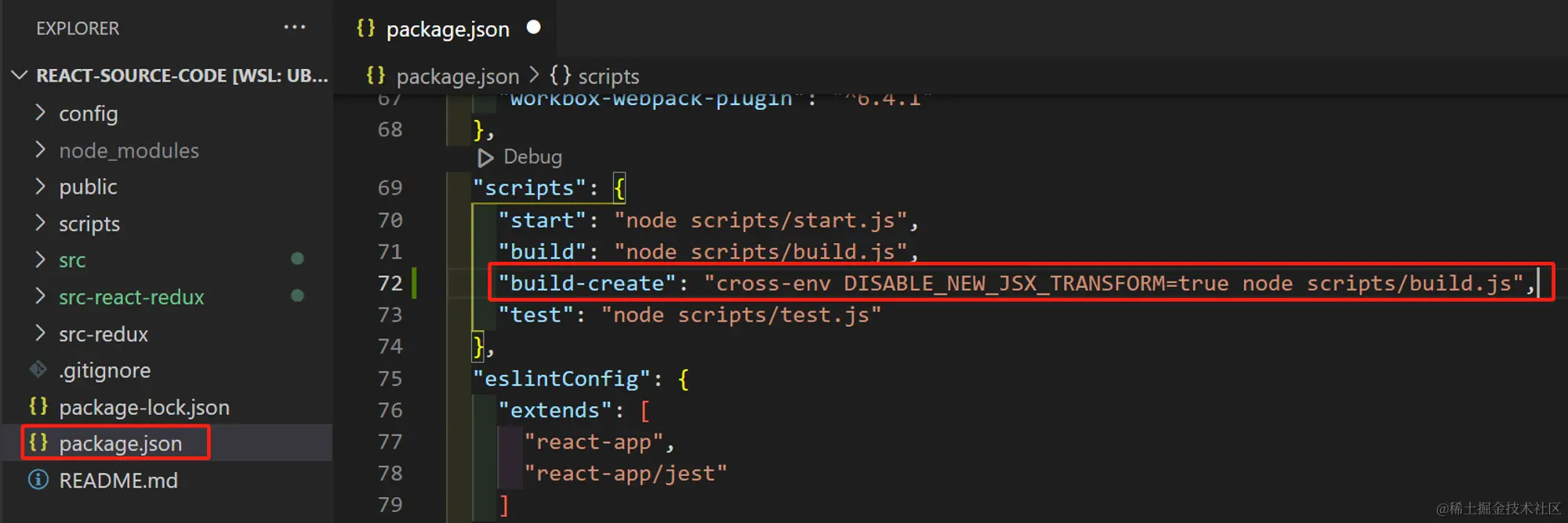The width and height of the screenshot is (1568, 523).
Task: Click the breadcrumb package.json braces icon
Action: coord(376,75)
